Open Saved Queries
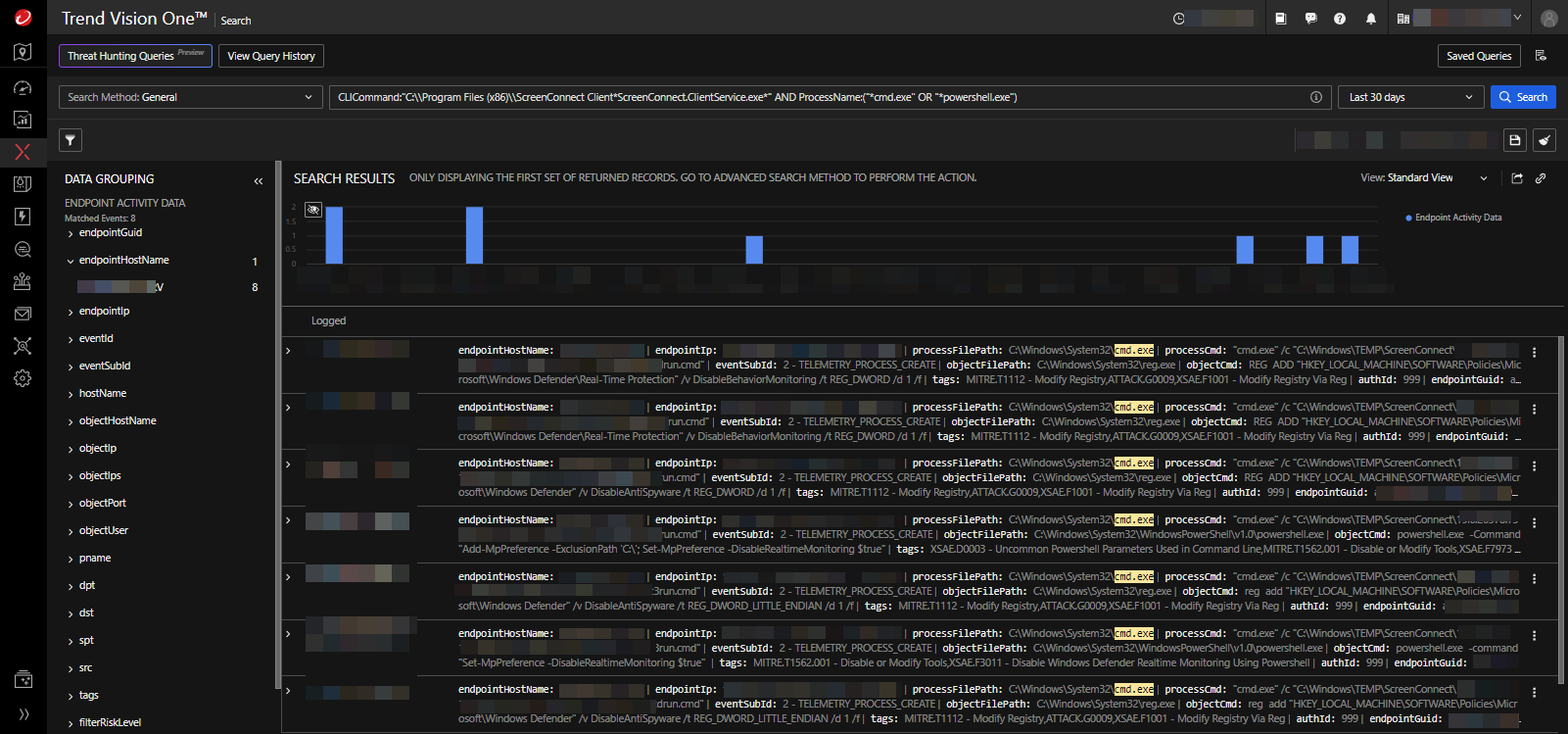This screenshot has height=734, width=1568. 1478,56
